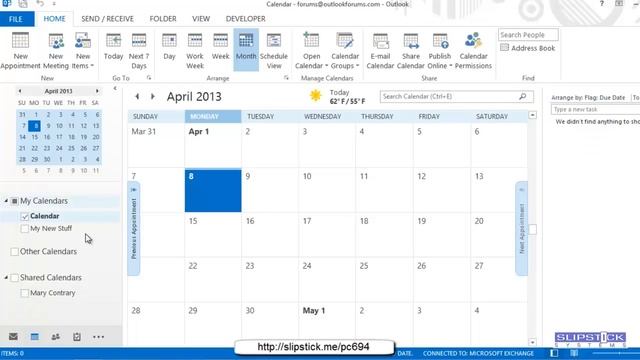
Task: Open Help question mark icon
Action: 602,4
